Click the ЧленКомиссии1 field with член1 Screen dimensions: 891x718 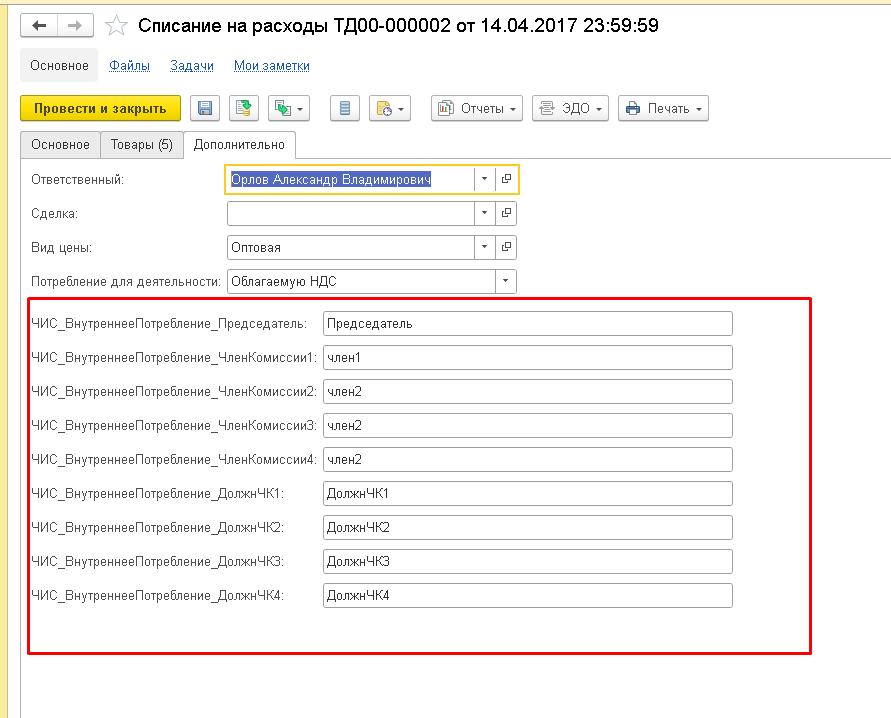pos(528,357)
